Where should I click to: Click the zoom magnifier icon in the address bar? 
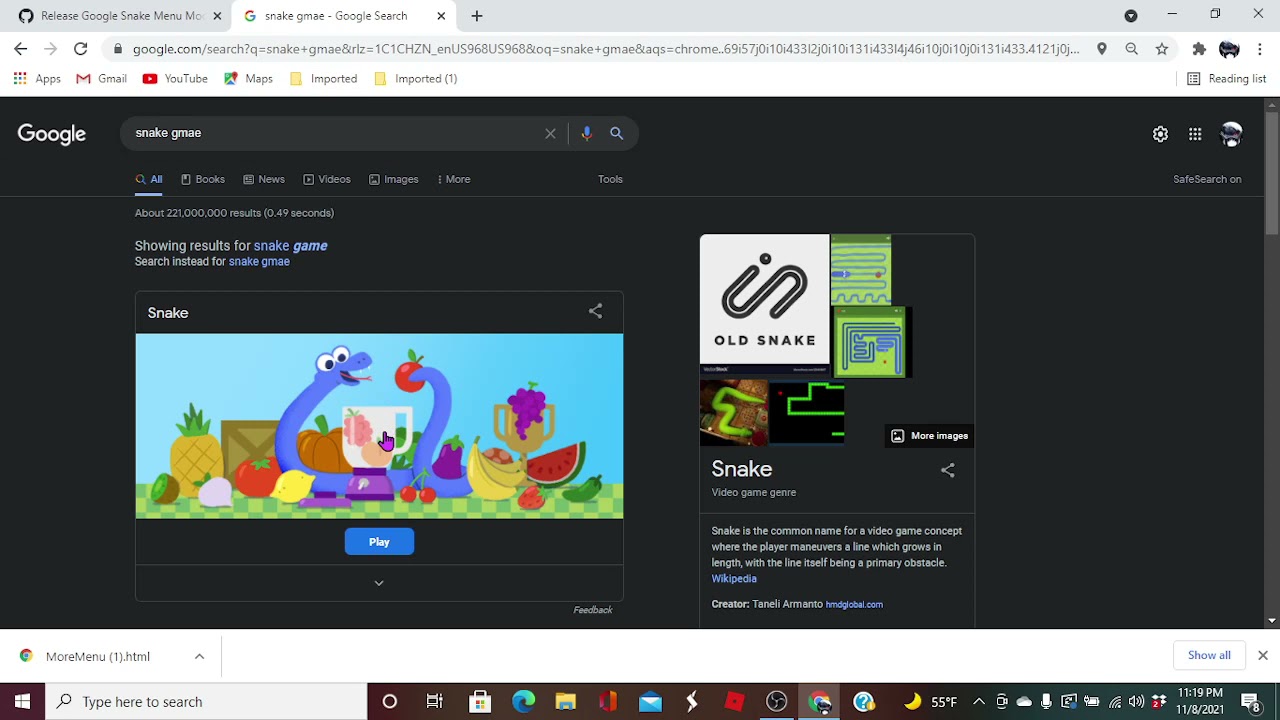click(x=1132, y=49)
